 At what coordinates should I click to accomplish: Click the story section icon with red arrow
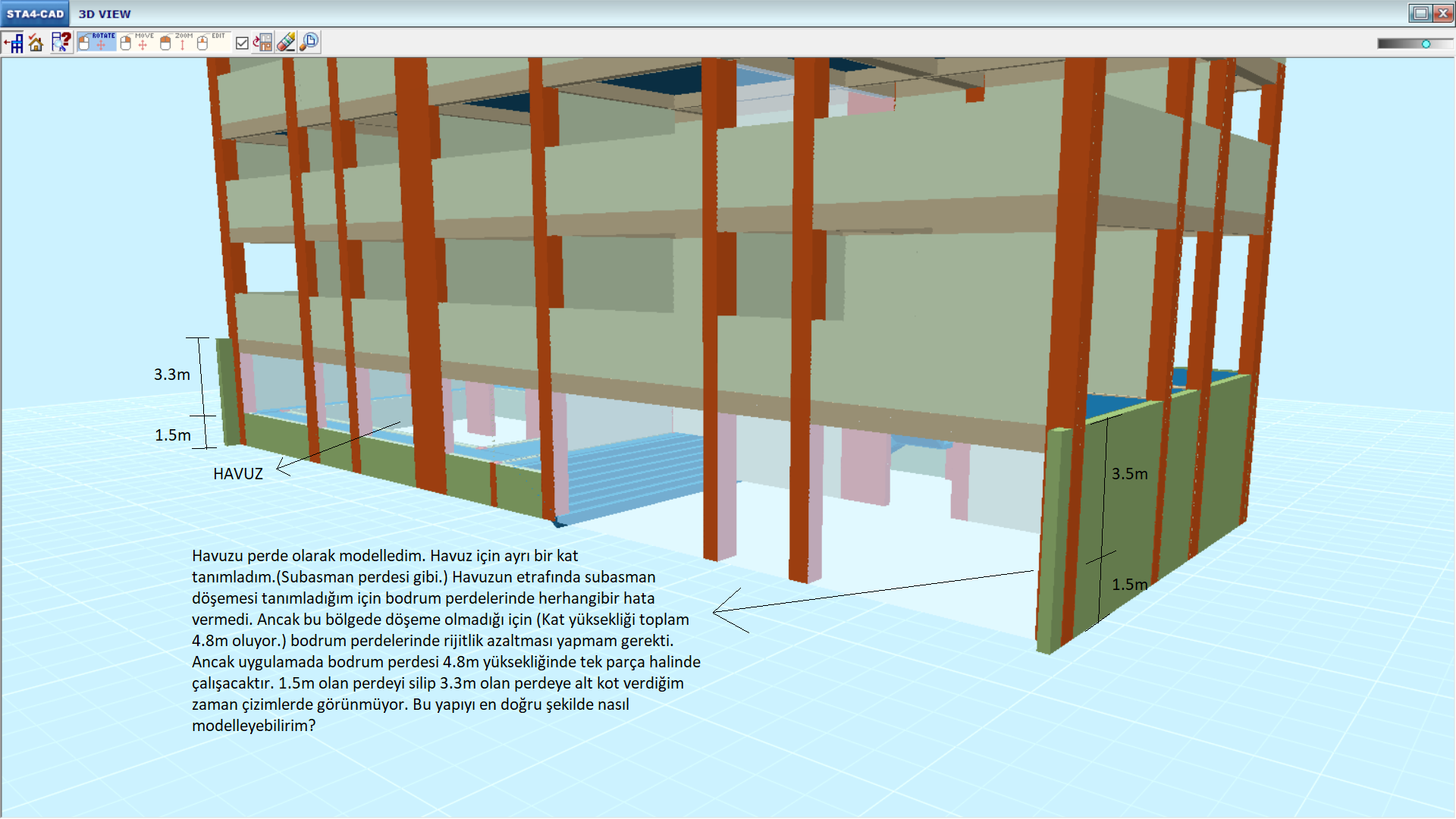tap(13, 42)
